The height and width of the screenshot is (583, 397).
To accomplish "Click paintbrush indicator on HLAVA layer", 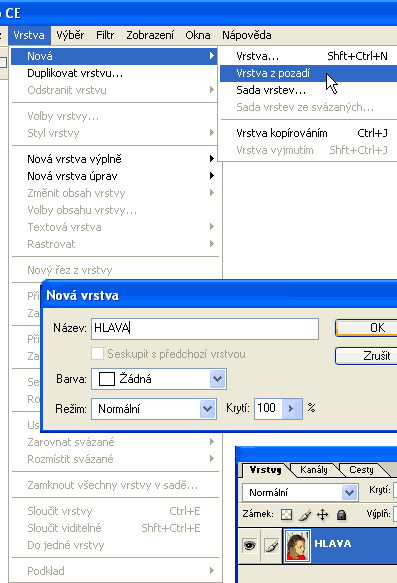I will tap(272, 546).
